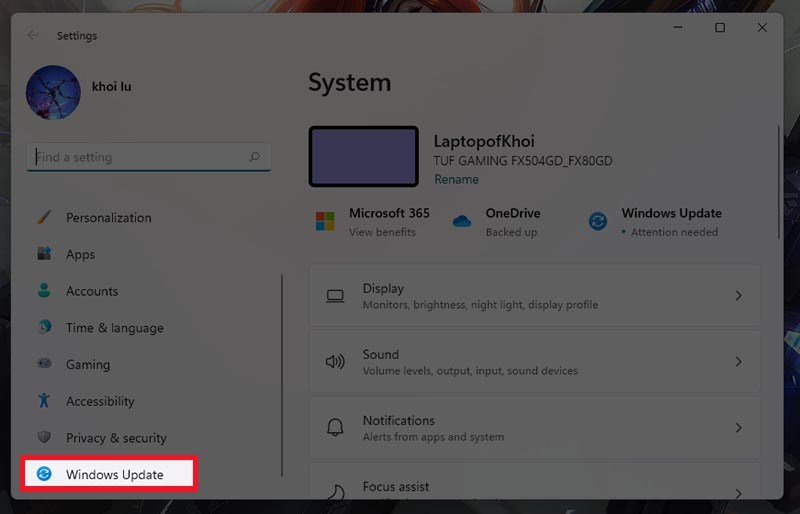Click the Notifications bell icon
Image resolution: width=800 pixels, height=514 pixels.
point(335,427)
